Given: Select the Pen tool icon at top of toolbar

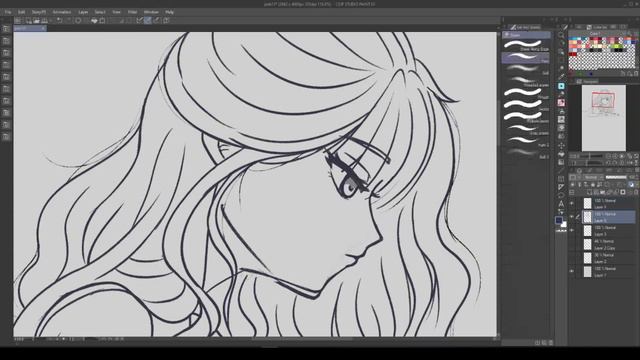Looking at the screenshot, I should point(565,27).
